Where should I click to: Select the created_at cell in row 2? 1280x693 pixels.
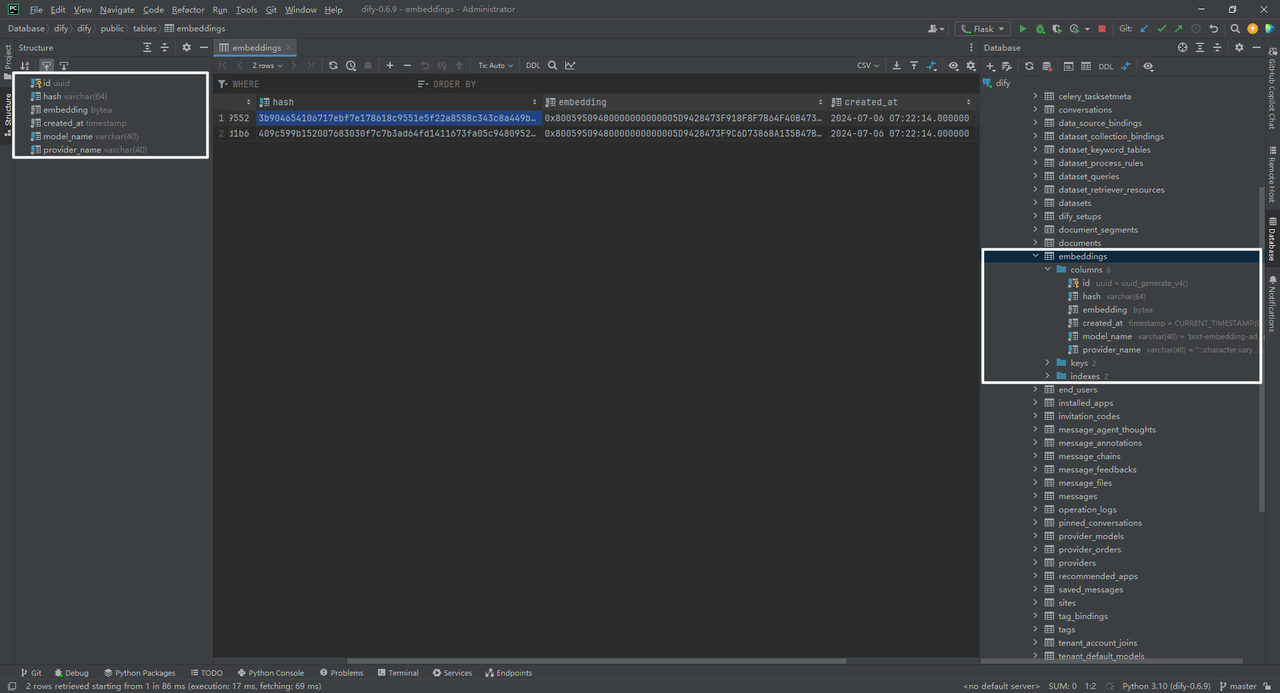[903, 133]
